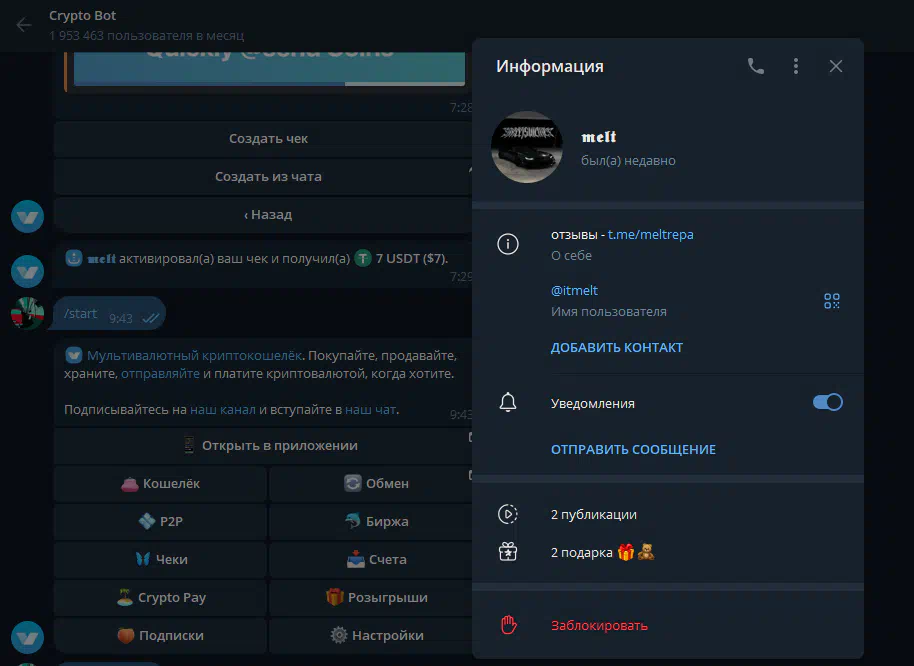Click Создать из чата button
Screen dimensions: 914x666
coord(263,177)
